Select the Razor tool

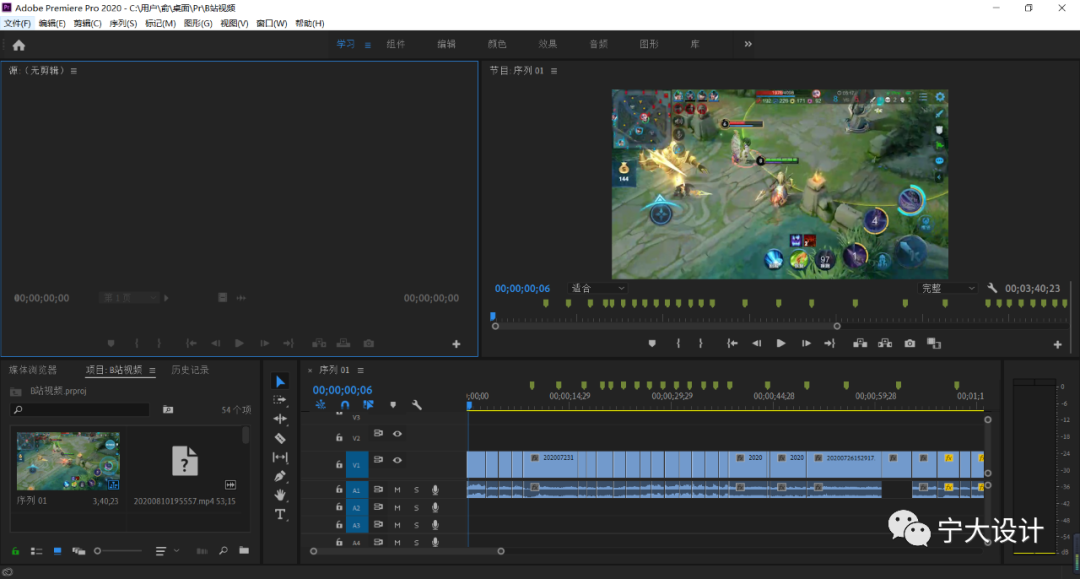(280, 438)
